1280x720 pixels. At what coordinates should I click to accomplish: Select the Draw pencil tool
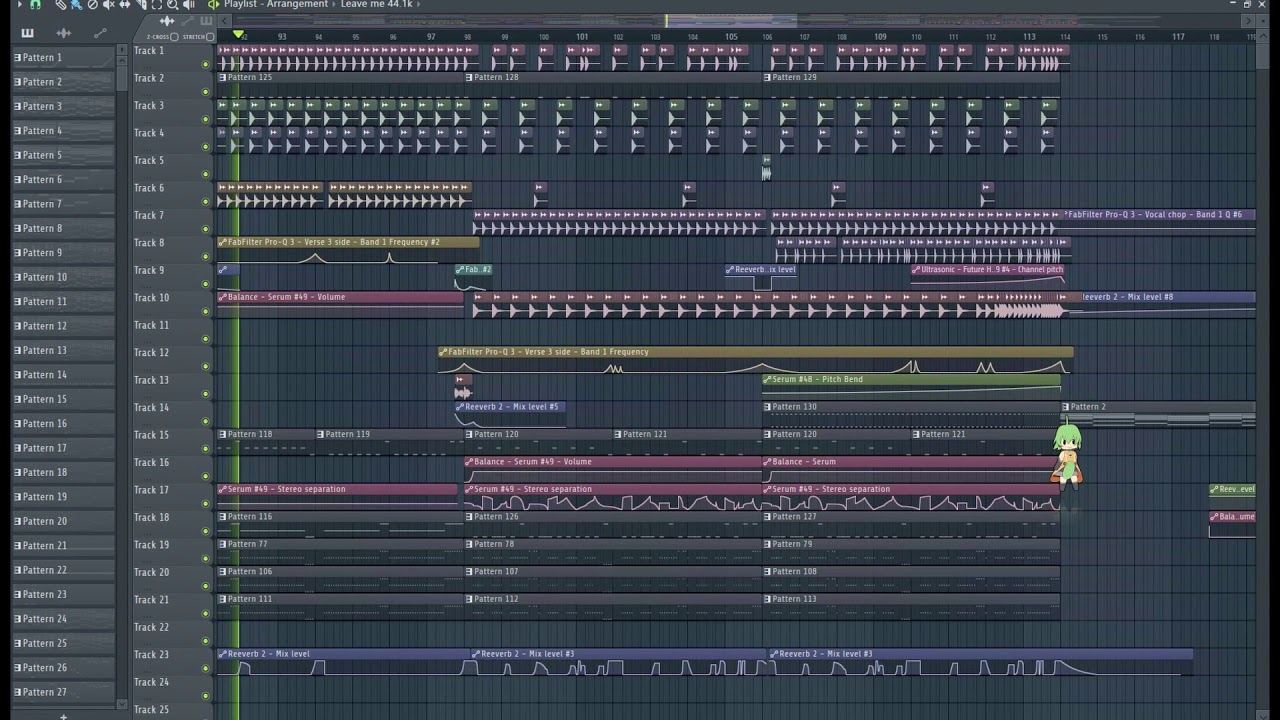click(60, 4)
